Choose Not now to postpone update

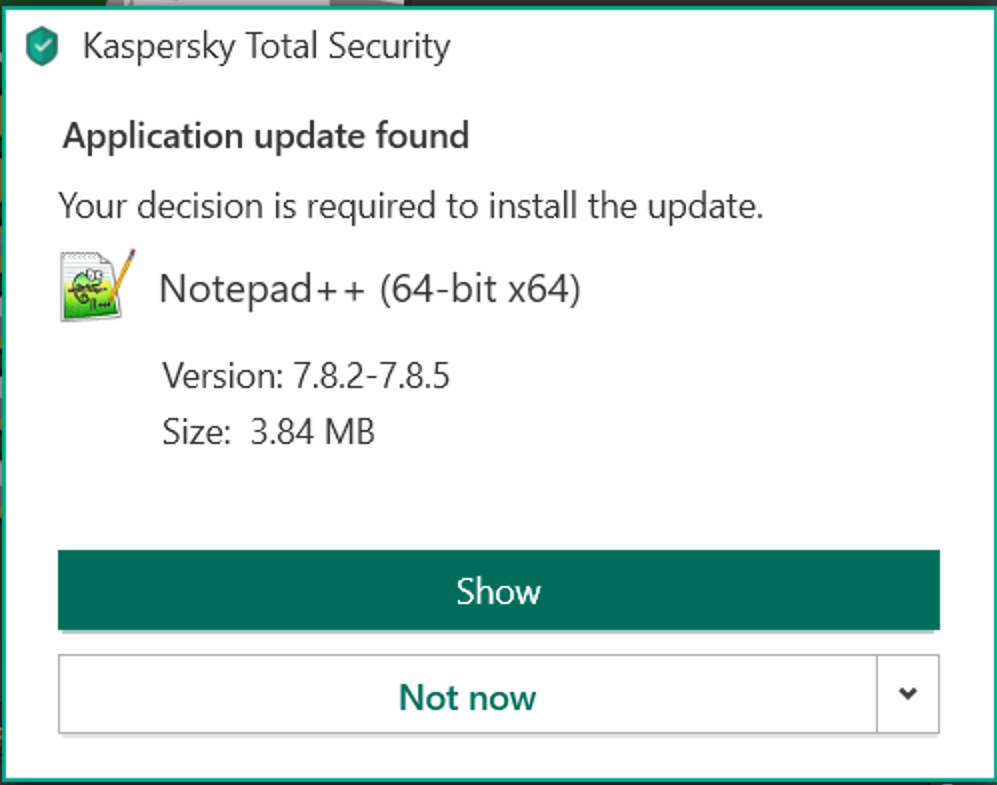point(467,696)
